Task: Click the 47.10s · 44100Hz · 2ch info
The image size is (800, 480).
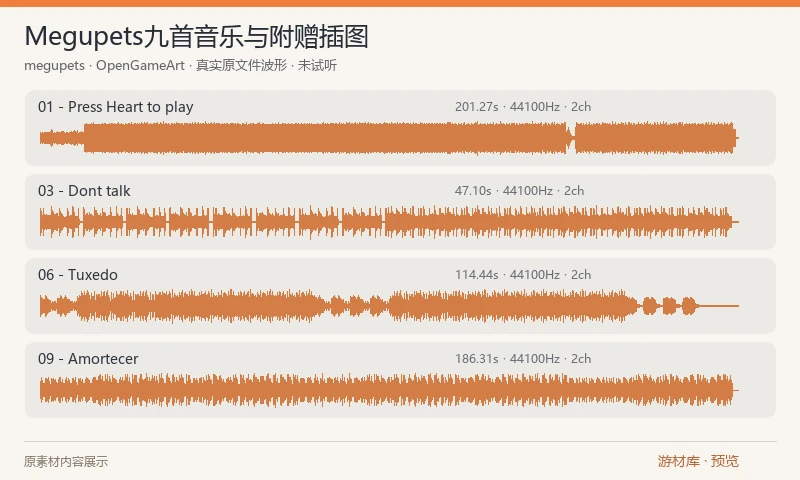Action: (x=519, y=191)
